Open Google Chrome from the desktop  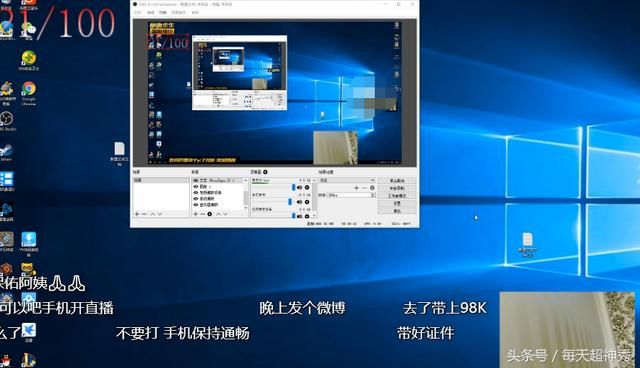coord(29,93)
